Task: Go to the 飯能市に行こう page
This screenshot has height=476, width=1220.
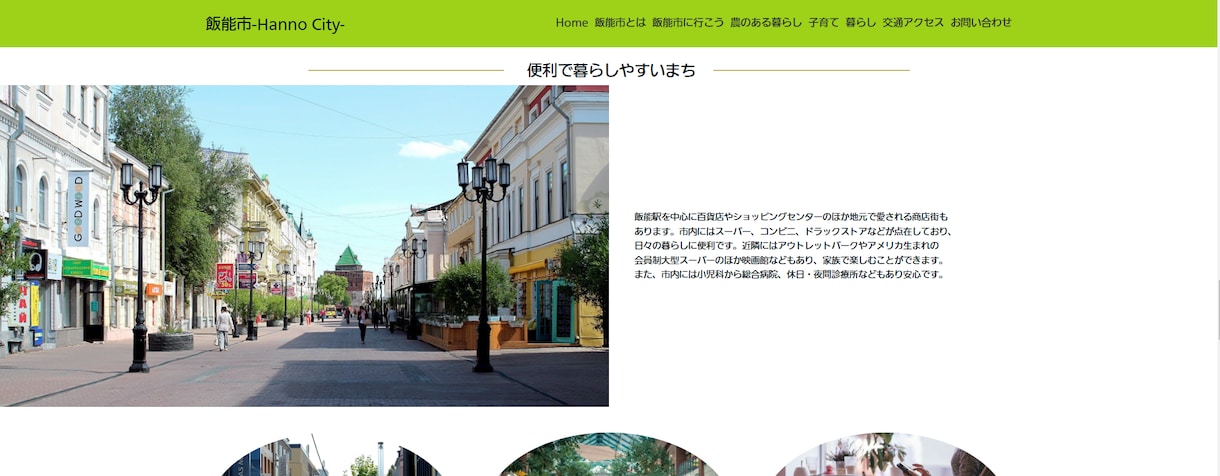Action: pyautogui.click(x=688, y=22)
